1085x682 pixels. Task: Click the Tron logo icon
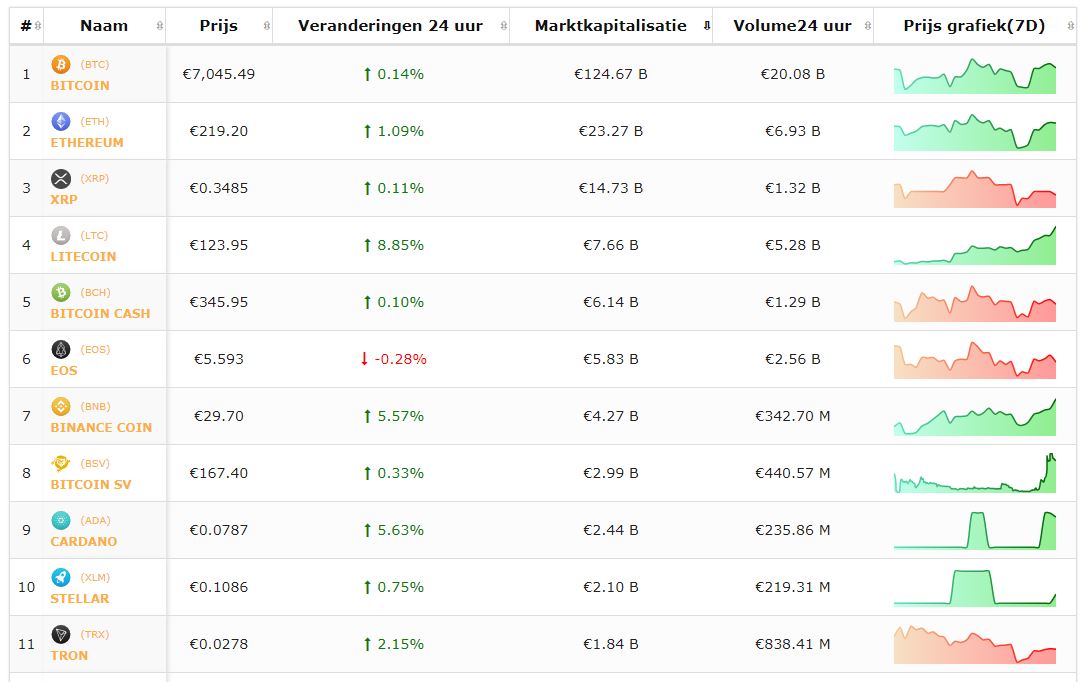61,635
